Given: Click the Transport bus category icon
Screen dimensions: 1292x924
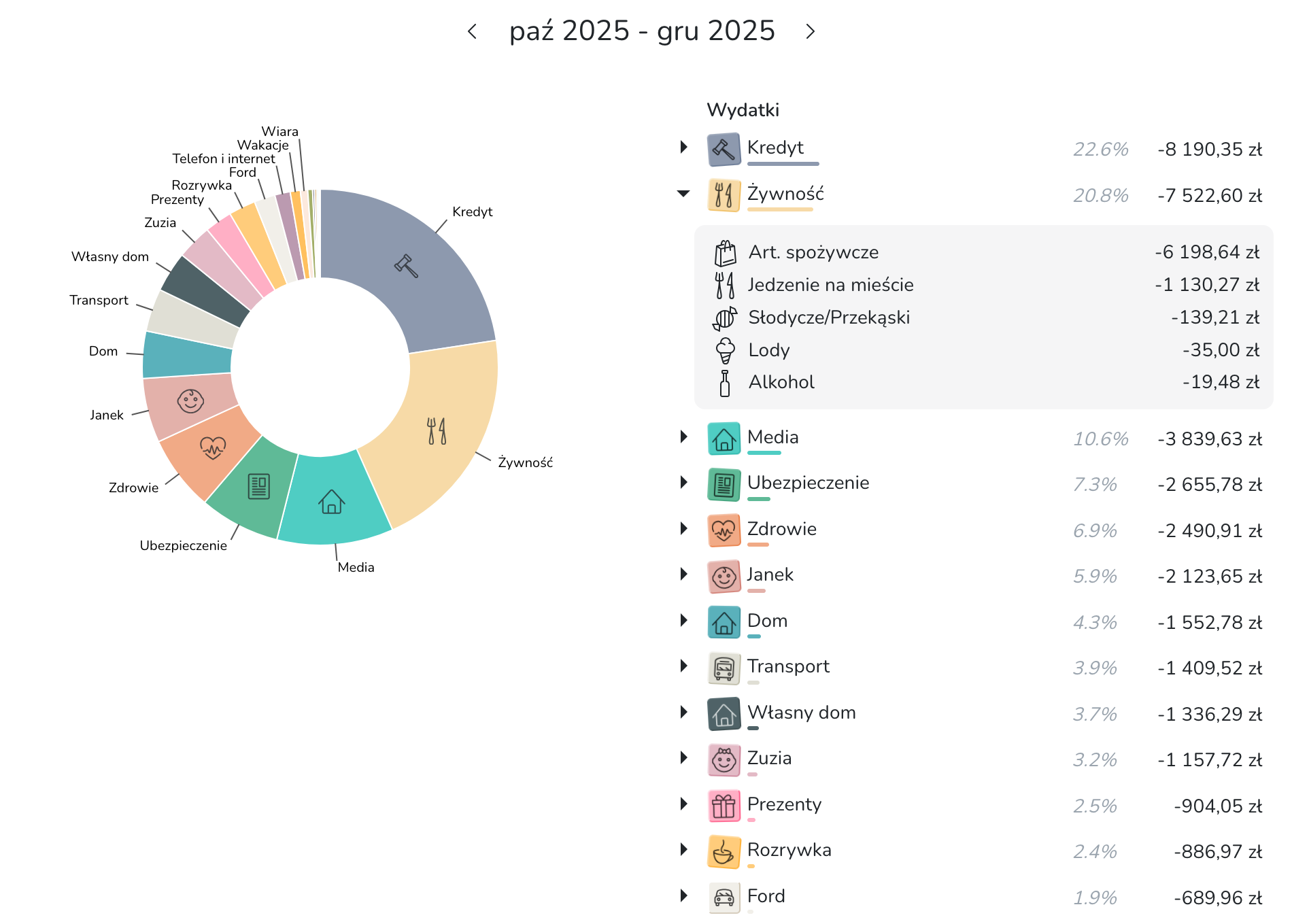Looking at the screenshot, I should click(724, 668).
